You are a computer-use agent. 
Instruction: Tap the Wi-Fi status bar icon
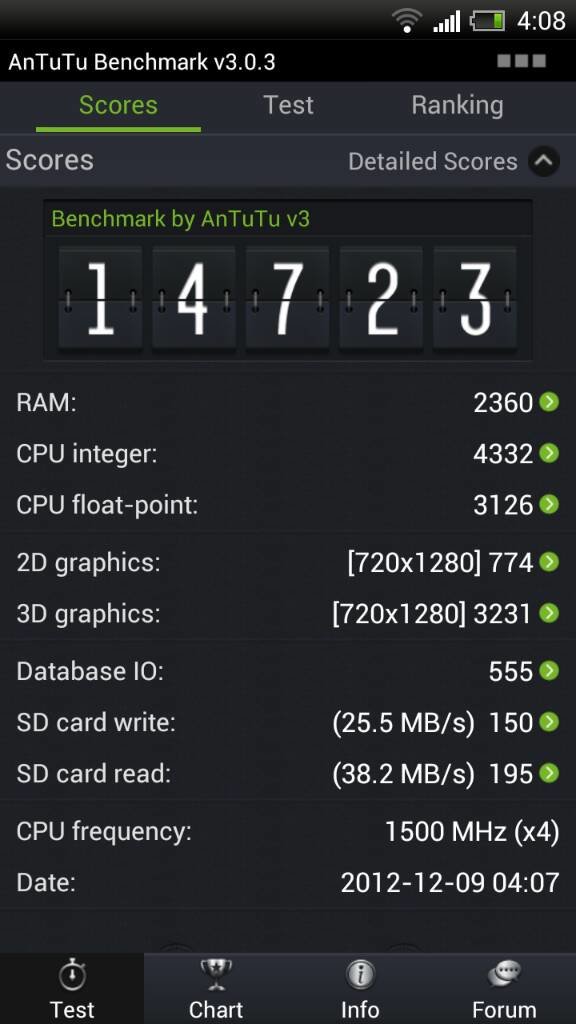[408, 20]
